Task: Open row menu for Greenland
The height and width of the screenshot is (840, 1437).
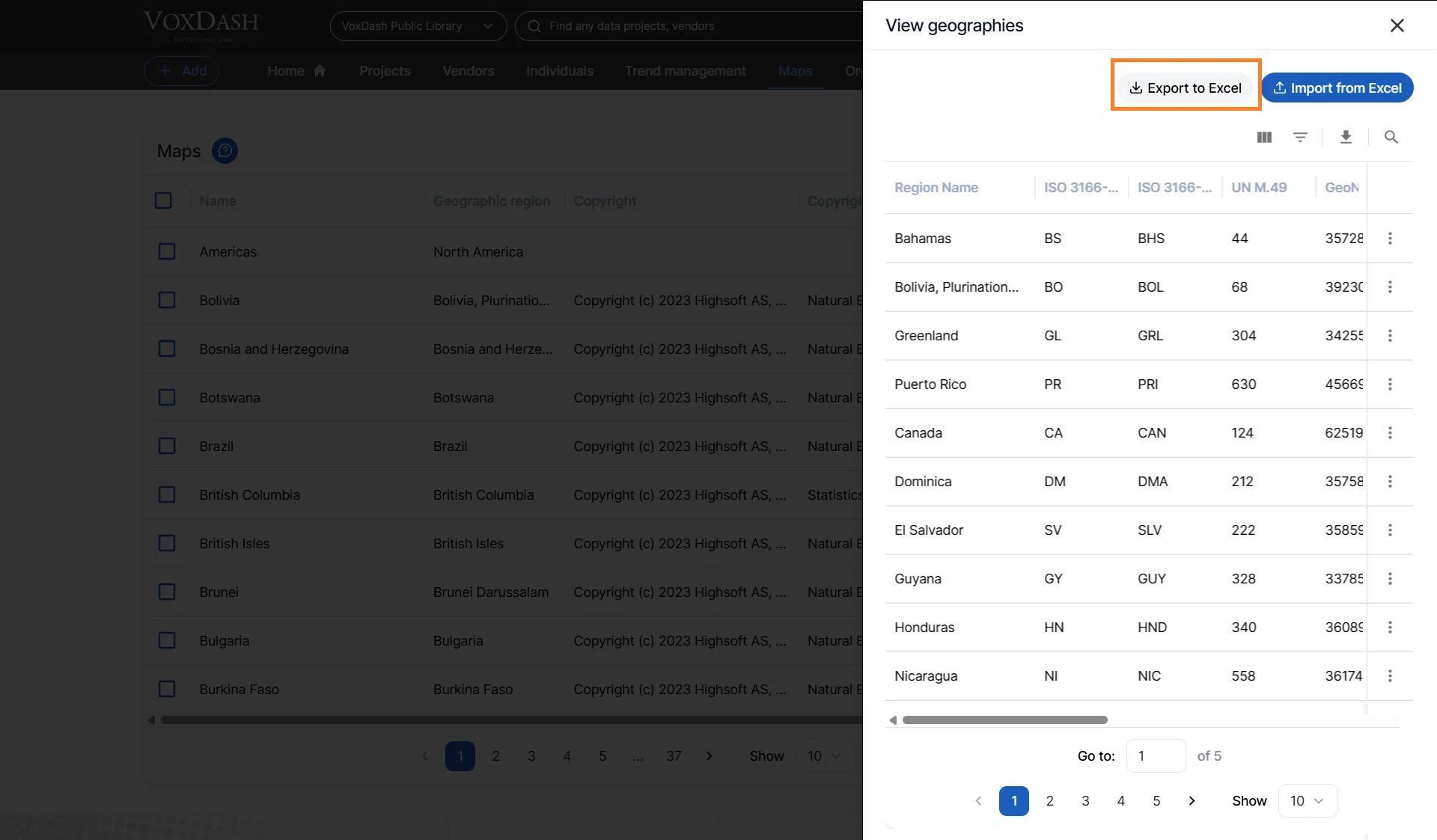Action: [x=1390, y=336]
